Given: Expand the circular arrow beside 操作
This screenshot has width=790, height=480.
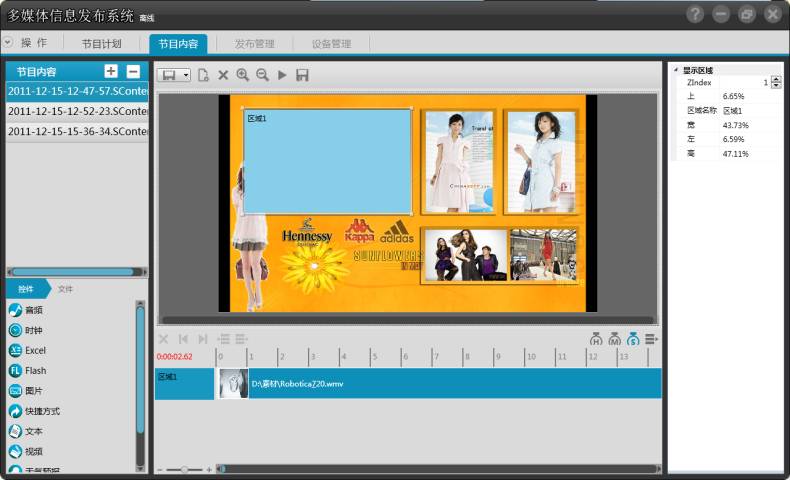Looking at the screenshot, I should coord(8,42).
